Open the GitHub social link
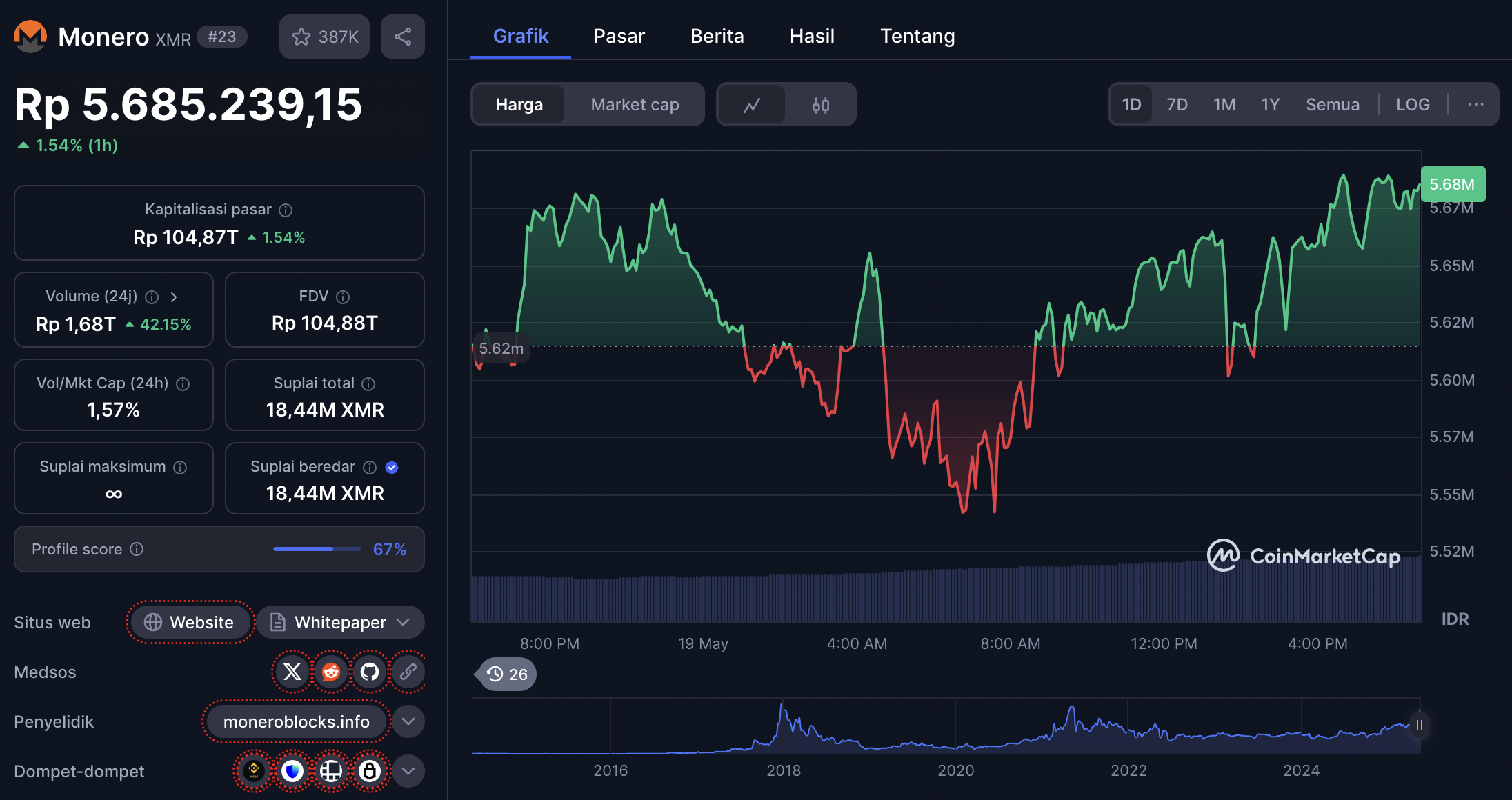 [370, 672]
